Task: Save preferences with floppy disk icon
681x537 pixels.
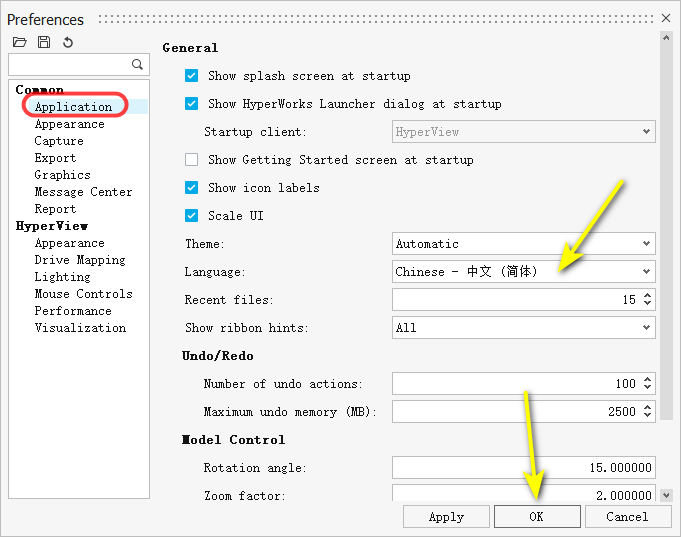Action: tap(44, 42)
